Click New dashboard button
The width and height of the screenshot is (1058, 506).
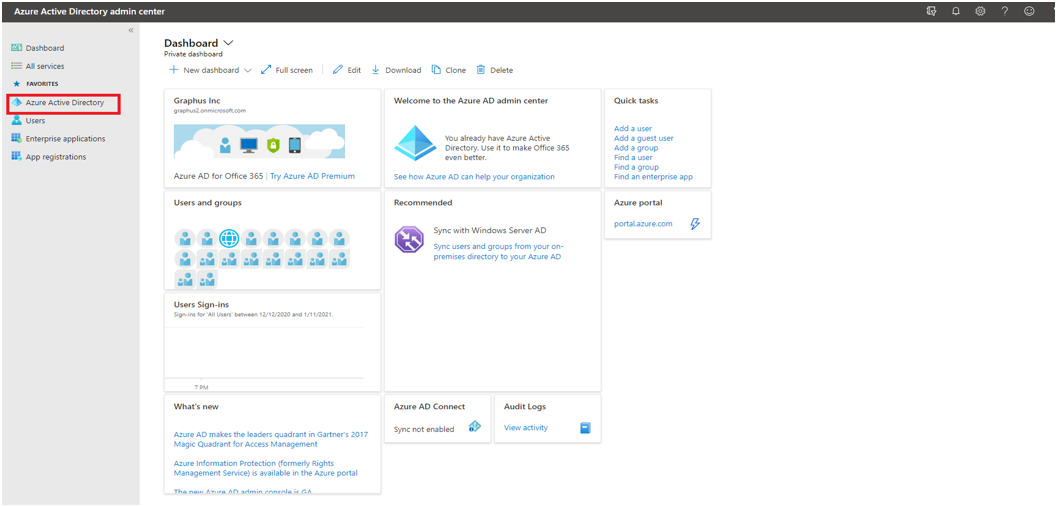(x=204, y=70)
